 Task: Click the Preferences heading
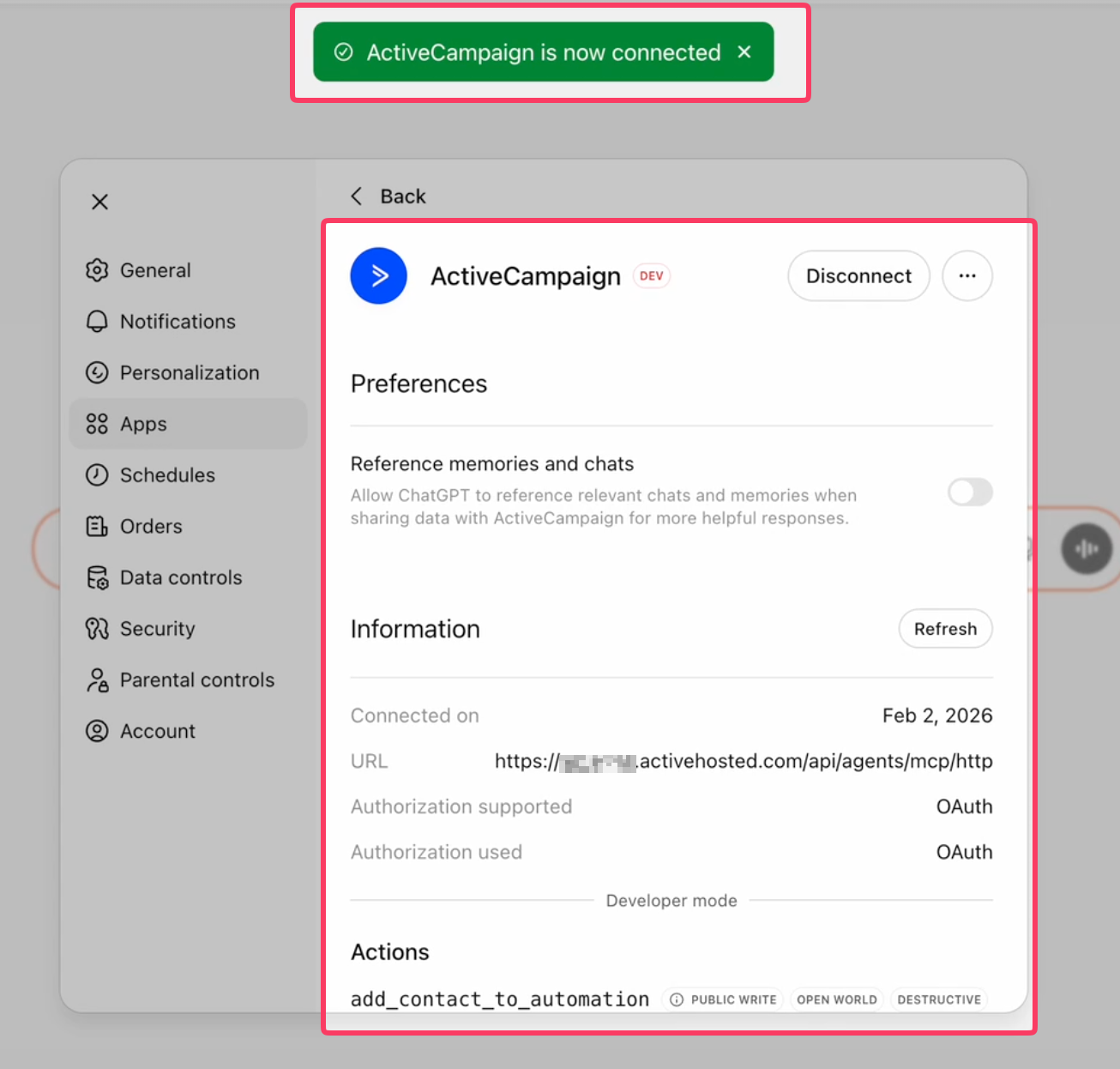click(x=418, y=384)
